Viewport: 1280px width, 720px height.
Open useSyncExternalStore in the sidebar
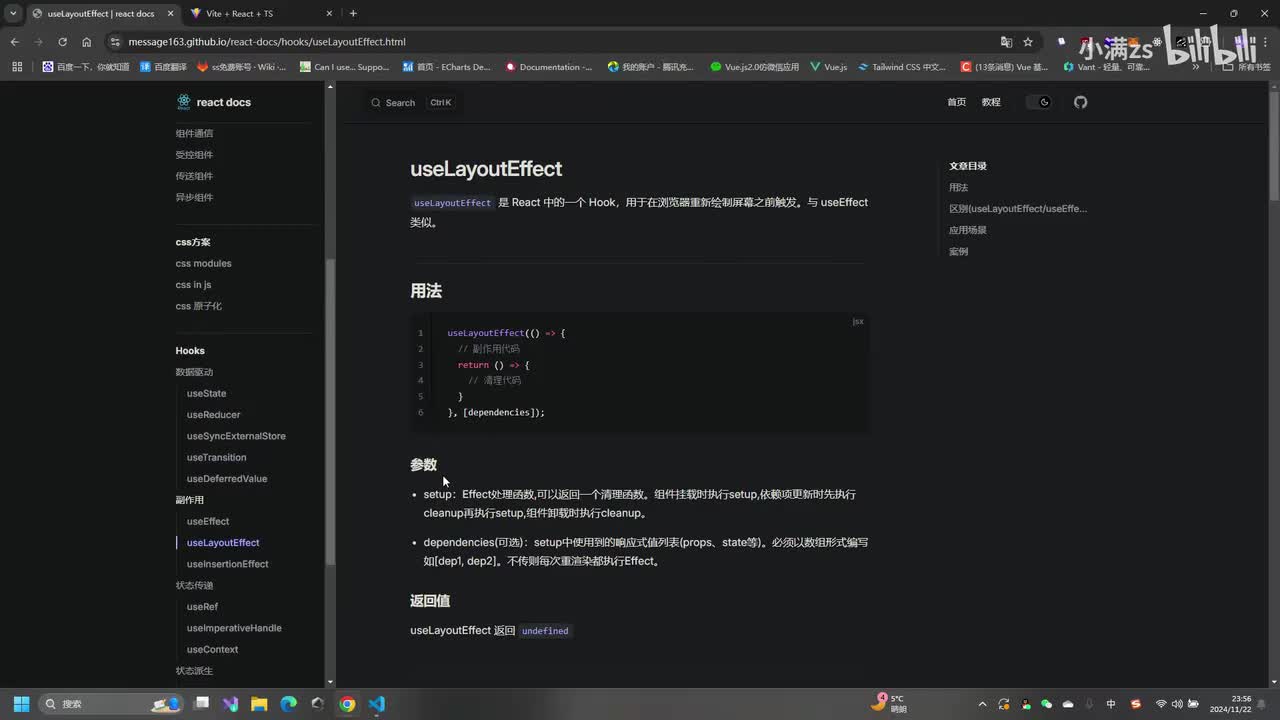[x=236, y=436]
